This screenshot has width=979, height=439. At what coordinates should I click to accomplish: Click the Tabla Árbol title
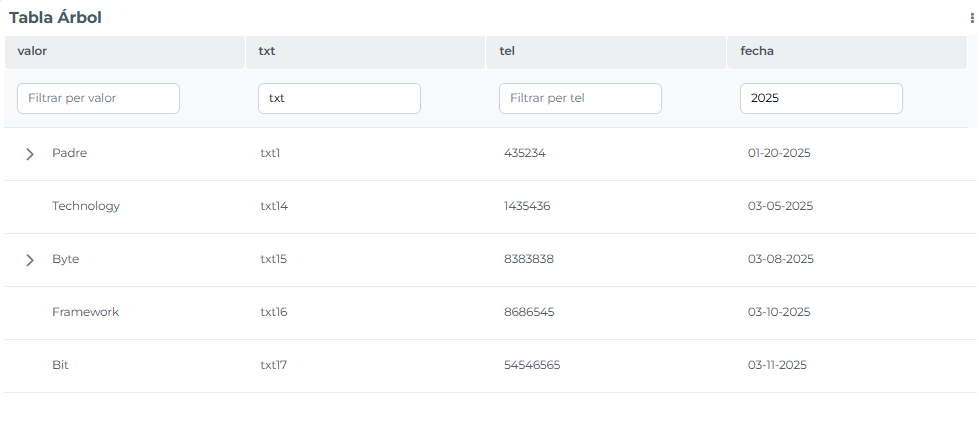point(55,17)
